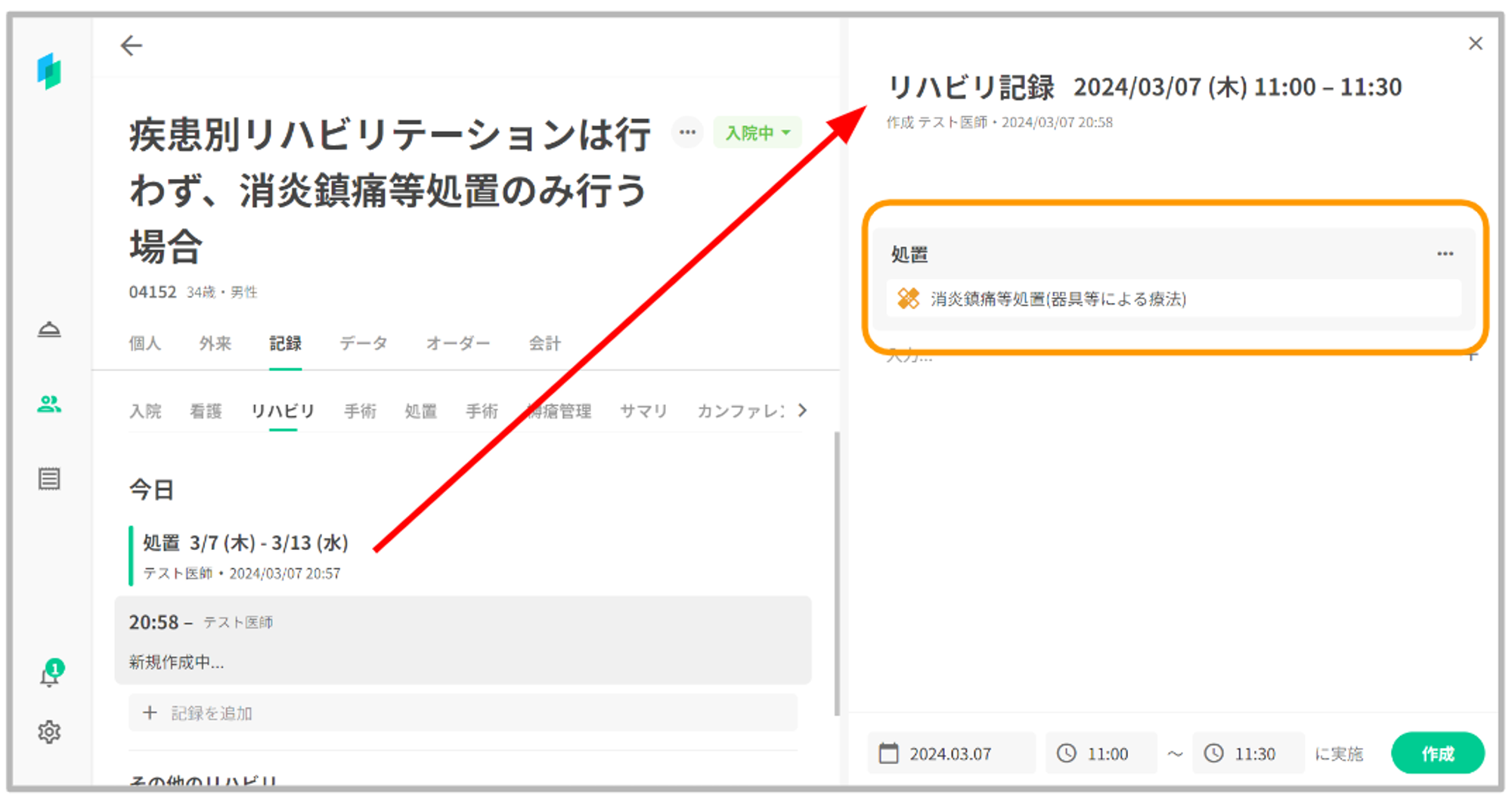This screenshot has width=1512, height=807.
Task: Open the patients list sidebar icon
Action: click(x=49, y=404)
